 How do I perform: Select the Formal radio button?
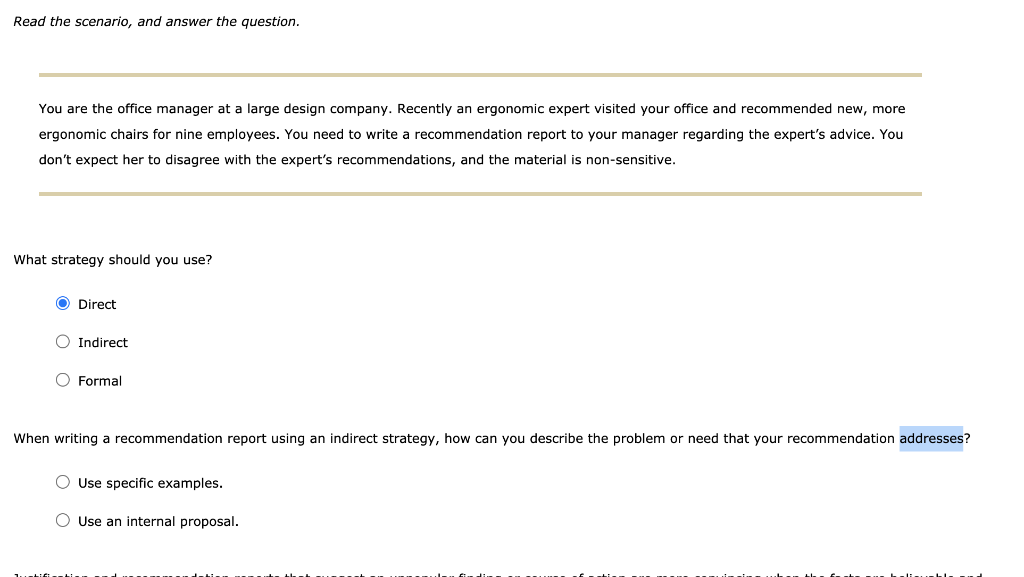coord(63,380)
